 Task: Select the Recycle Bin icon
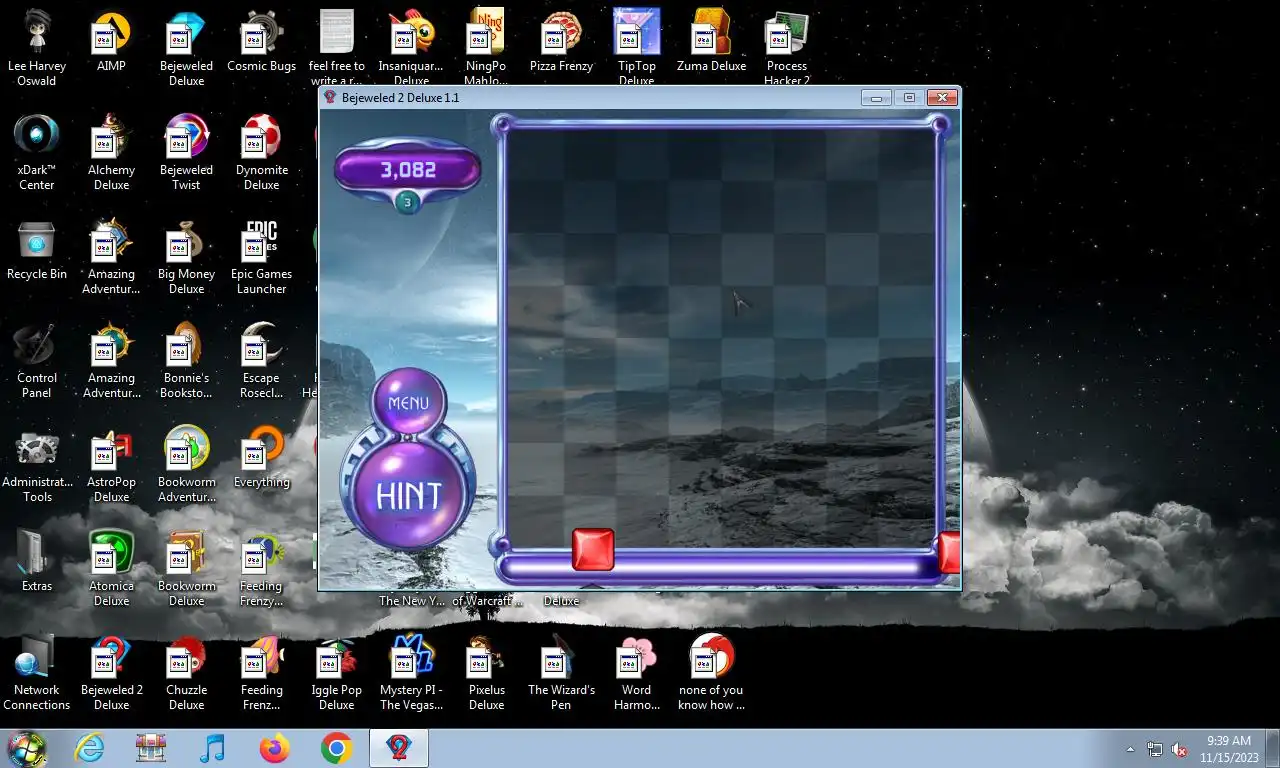point(37,249)
